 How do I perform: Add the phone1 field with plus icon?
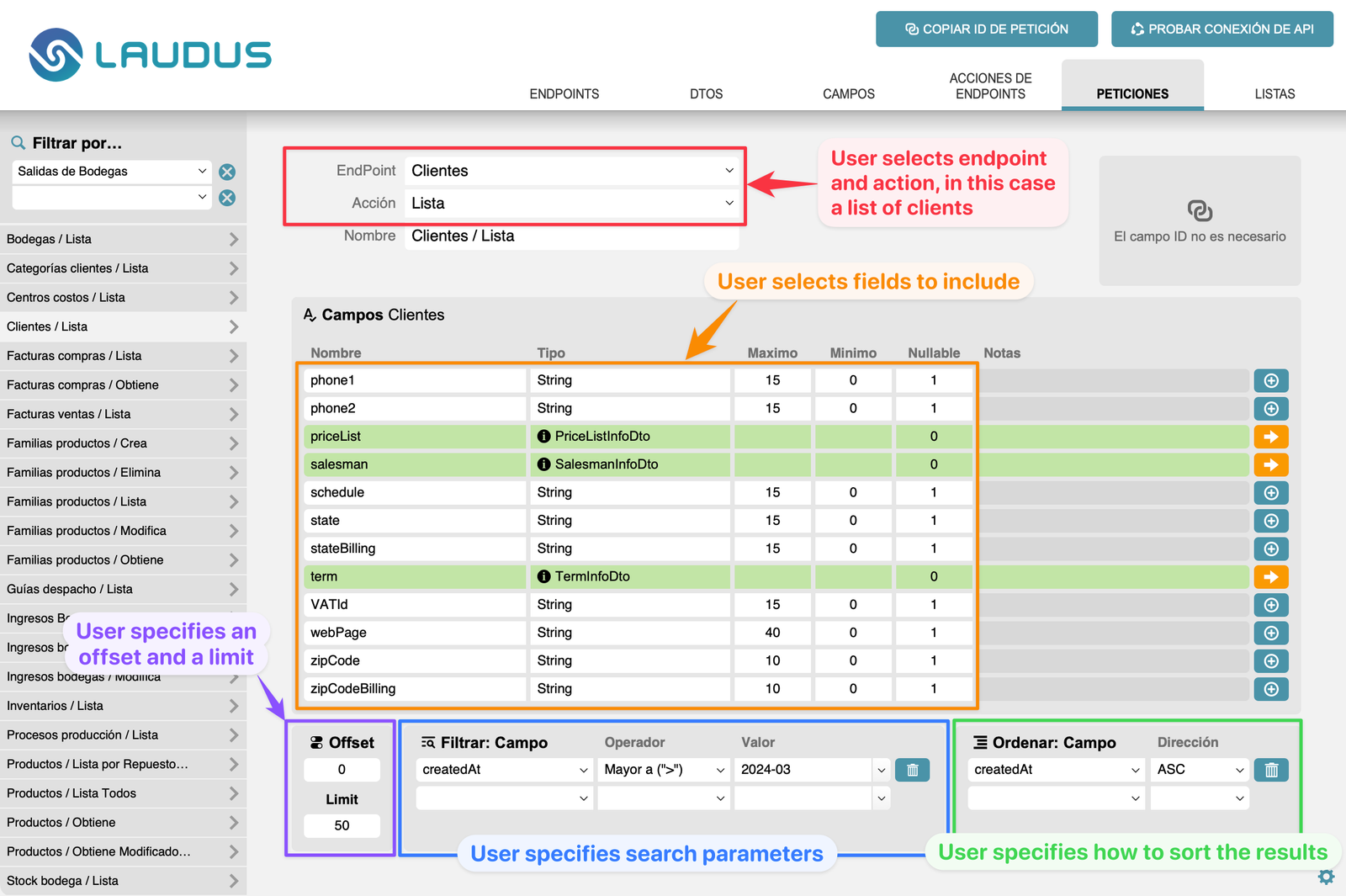click(1271, 381)
